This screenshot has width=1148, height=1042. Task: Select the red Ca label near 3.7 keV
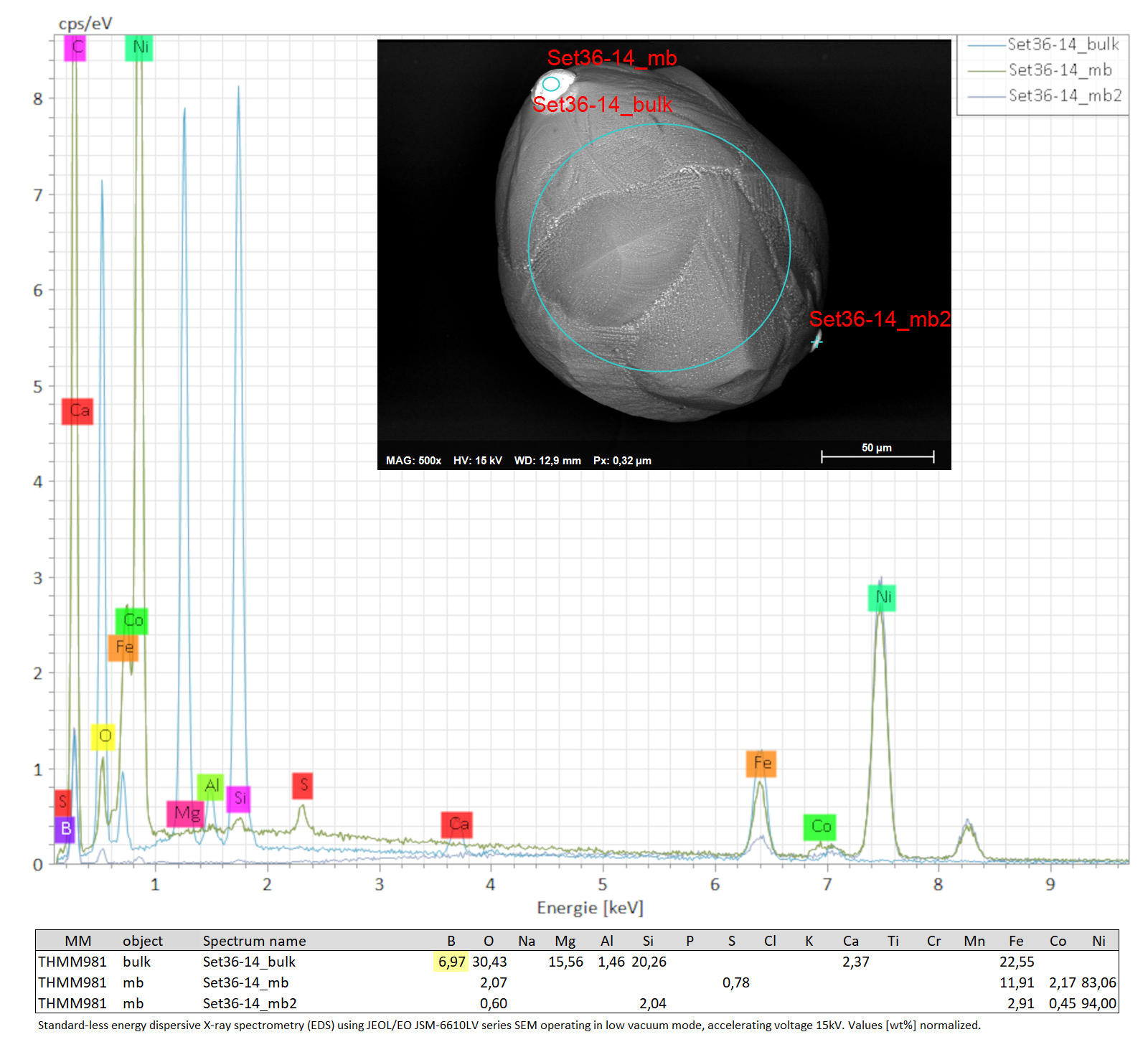(x=458, y=825)
